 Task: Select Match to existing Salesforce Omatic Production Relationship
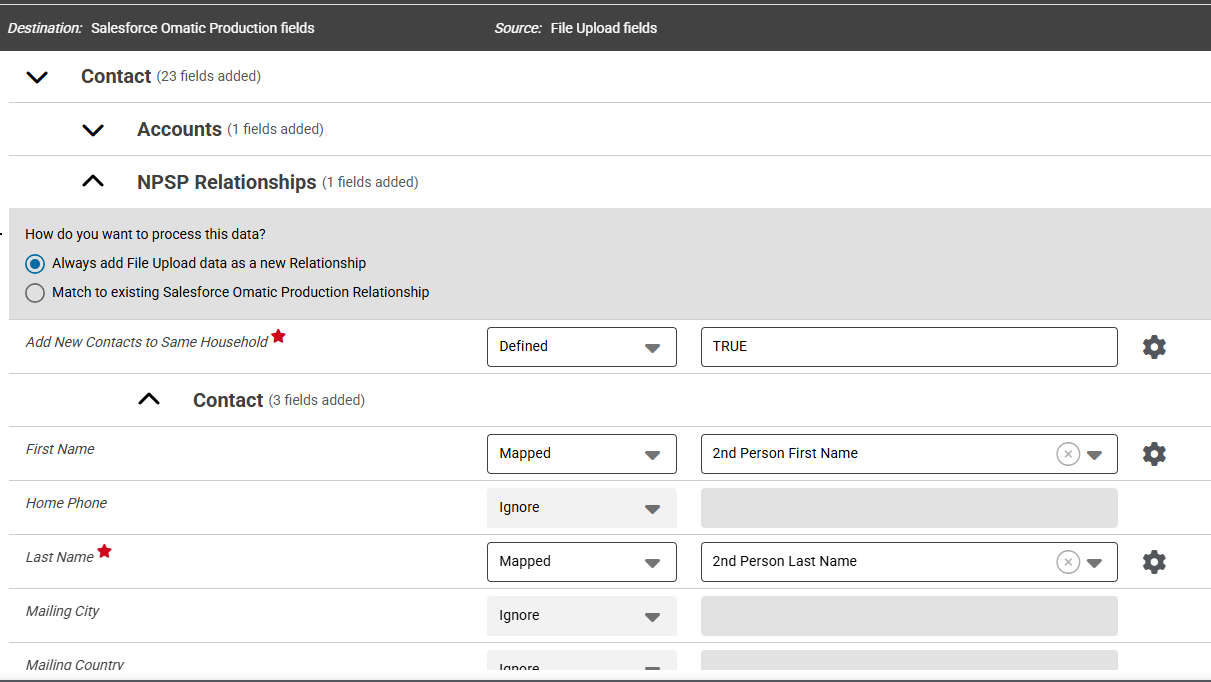(35, 293)
